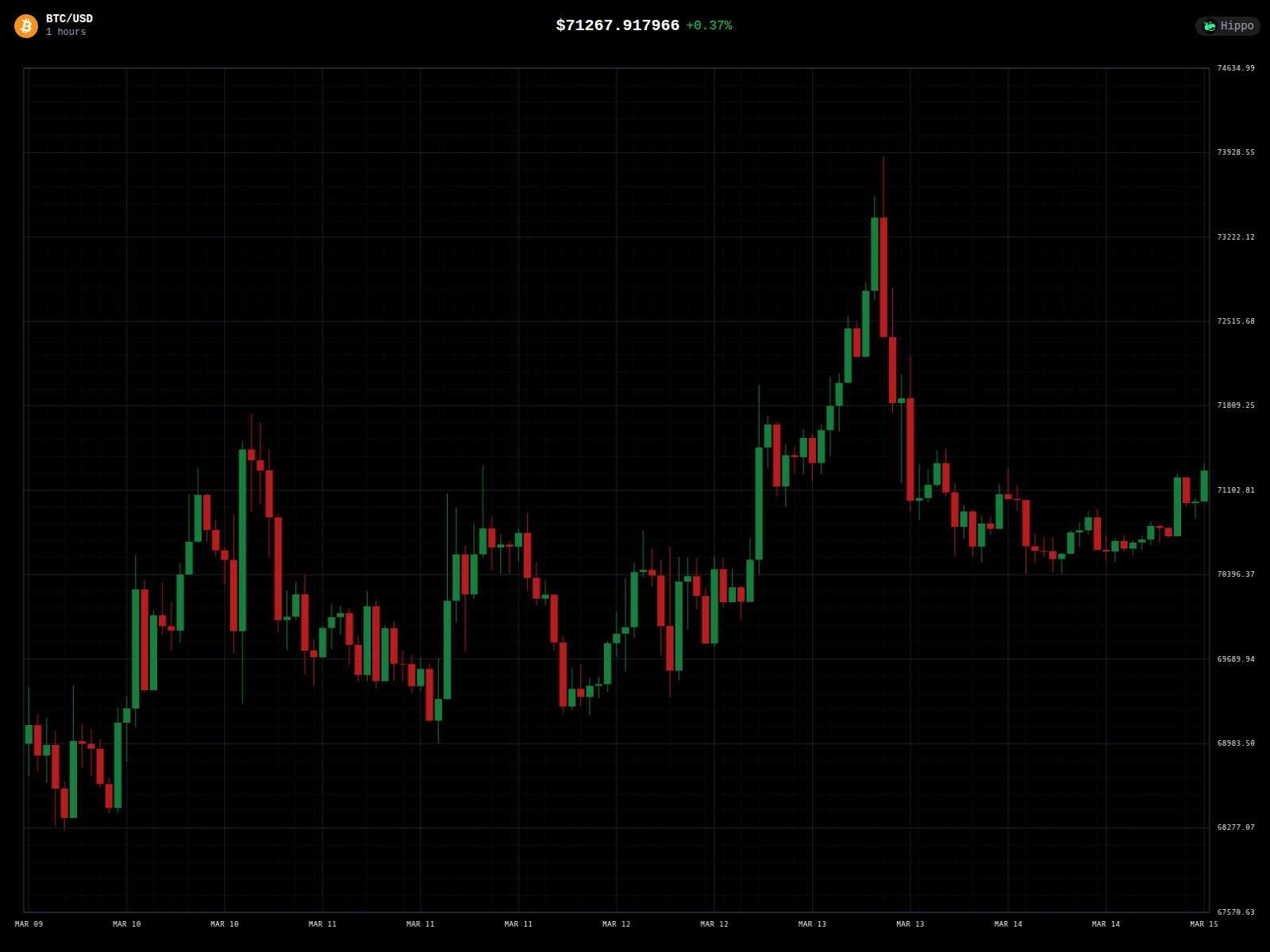Open the Hippo badge label

pos(1237,26)
